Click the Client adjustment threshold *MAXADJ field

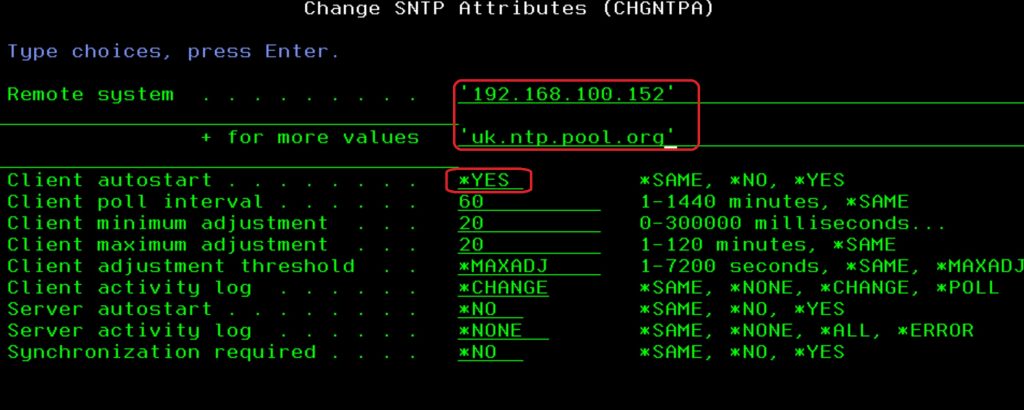pyautogui.click(x=503, y=267)
